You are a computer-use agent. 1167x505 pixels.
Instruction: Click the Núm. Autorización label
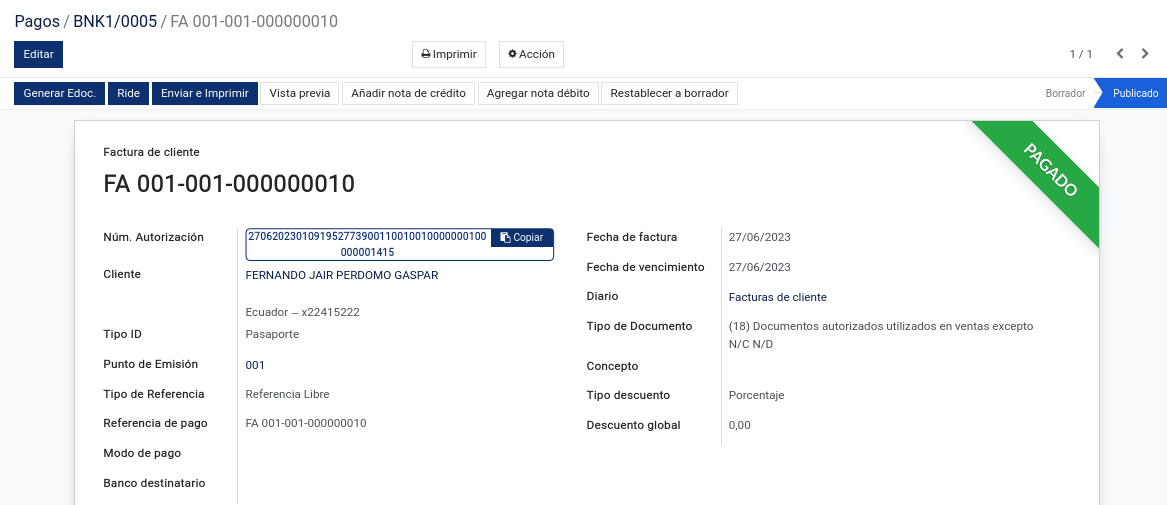153,237
